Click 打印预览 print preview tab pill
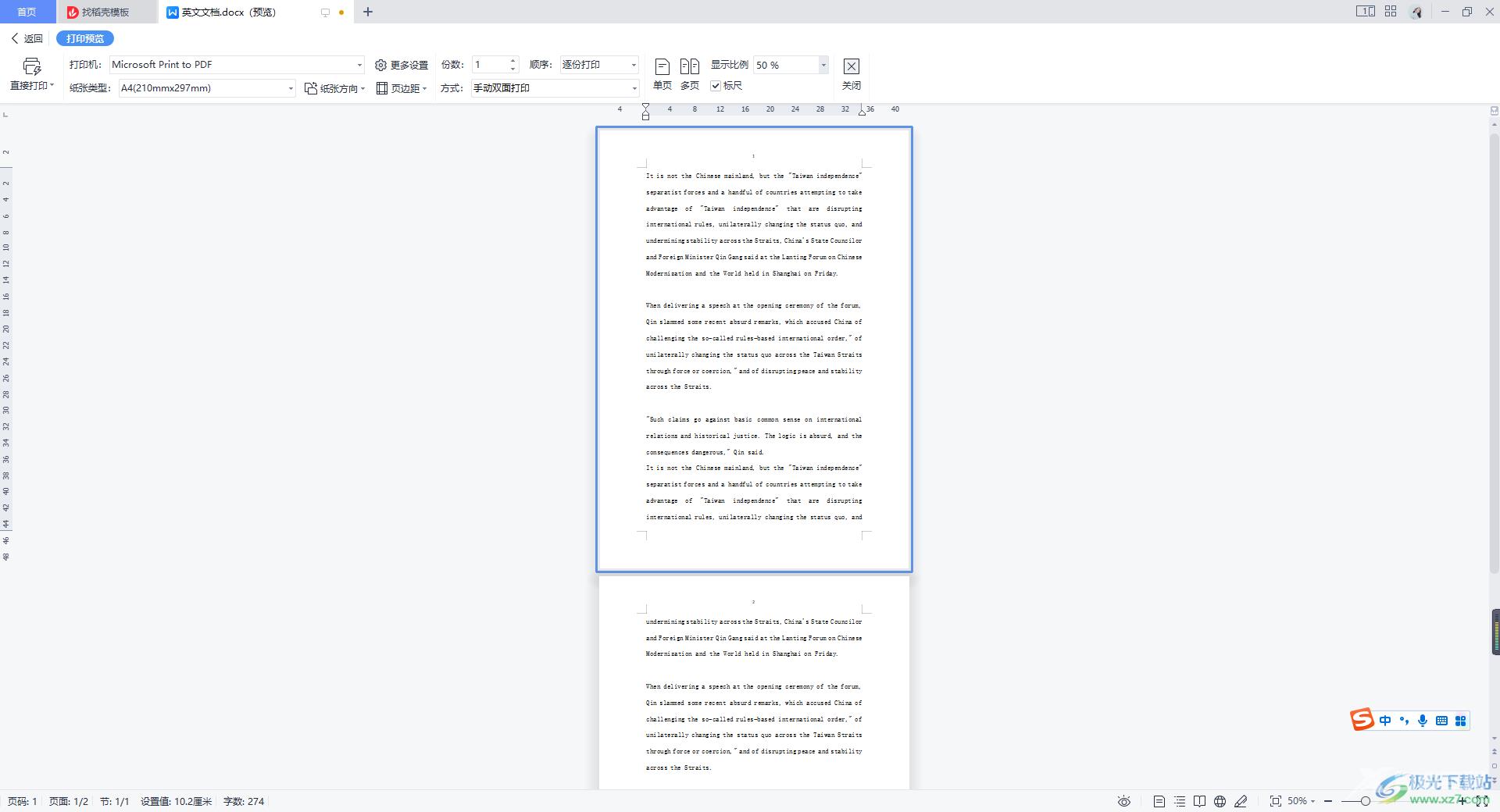The height and width of the screenshot is (812, 1500). 85,38
